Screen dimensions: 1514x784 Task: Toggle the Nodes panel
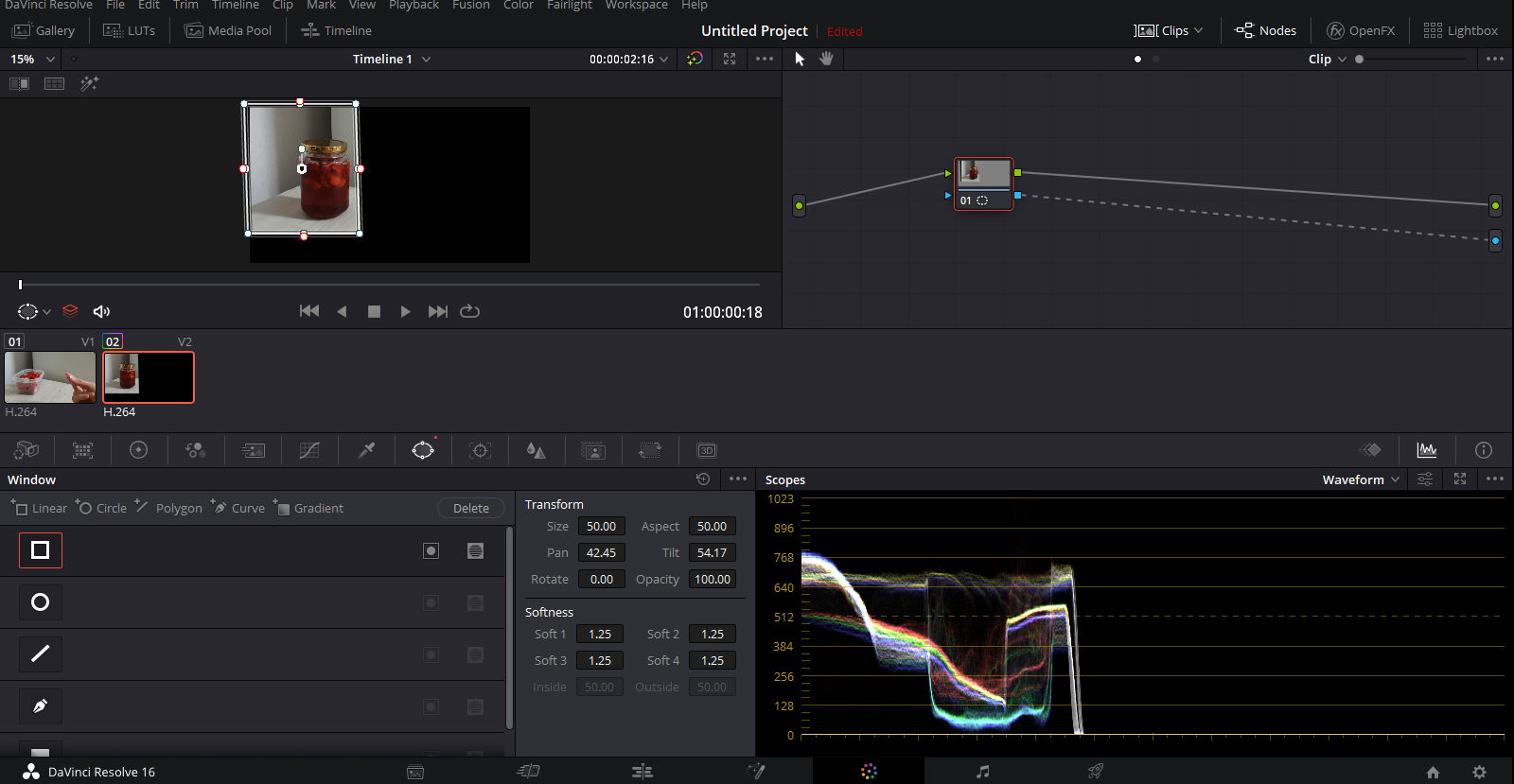click(1265, 30)
